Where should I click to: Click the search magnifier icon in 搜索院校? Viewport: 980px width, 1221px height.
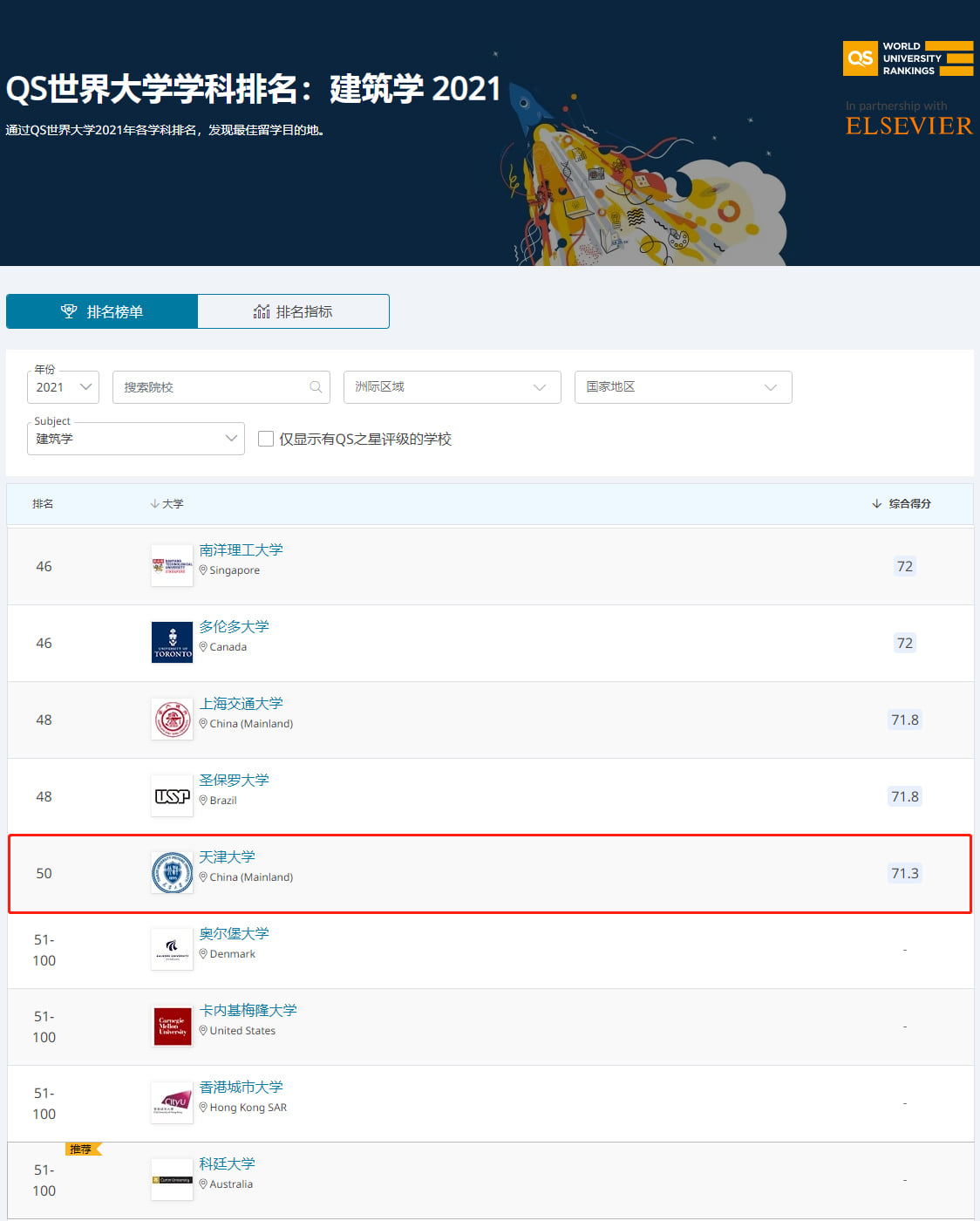316,387
